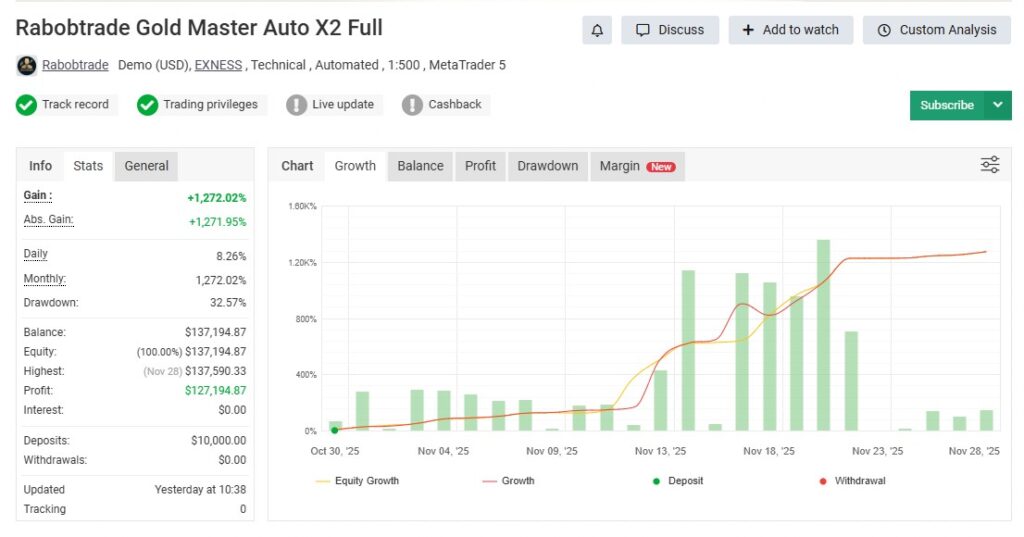
Task: Click the Live update warning icon
Action: (x=296, y=105)
